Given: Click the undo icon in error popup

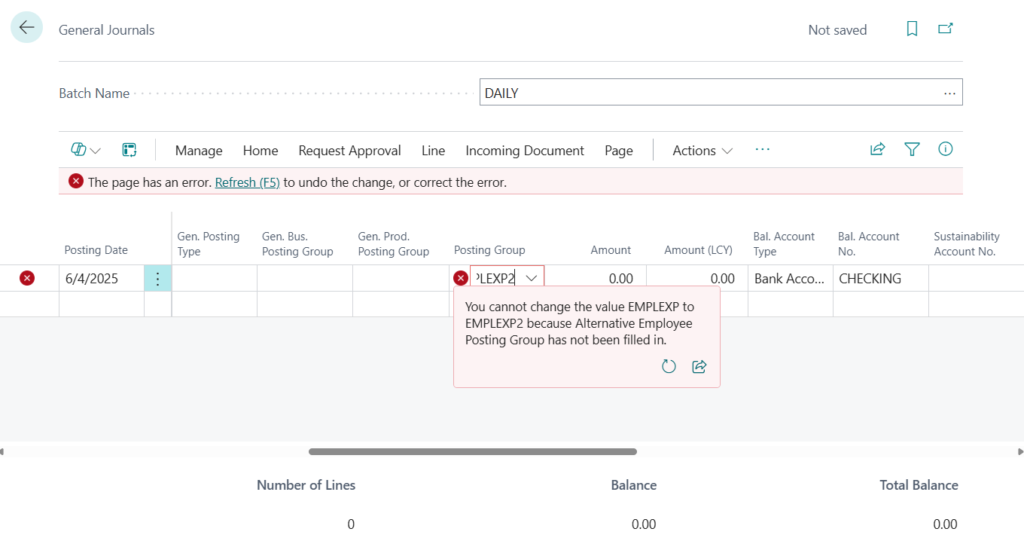Looking at the screenshot, I should (669, 367).
